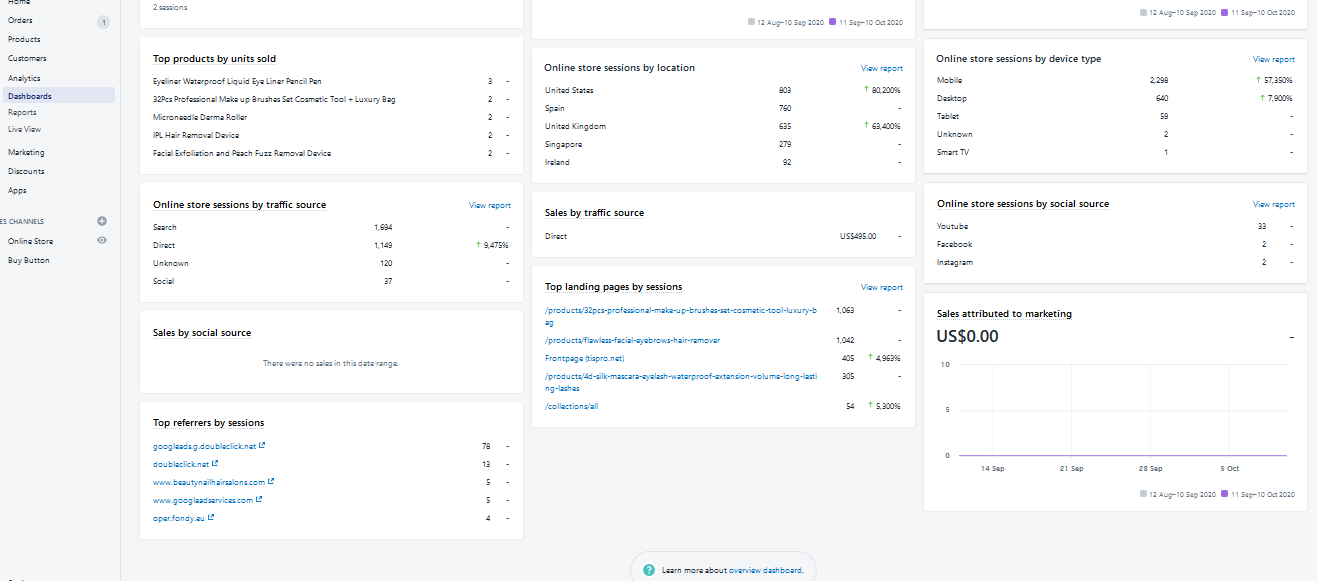View report for sessions by location
Viewport: 1317px width, 581px height.
point(881,68)
